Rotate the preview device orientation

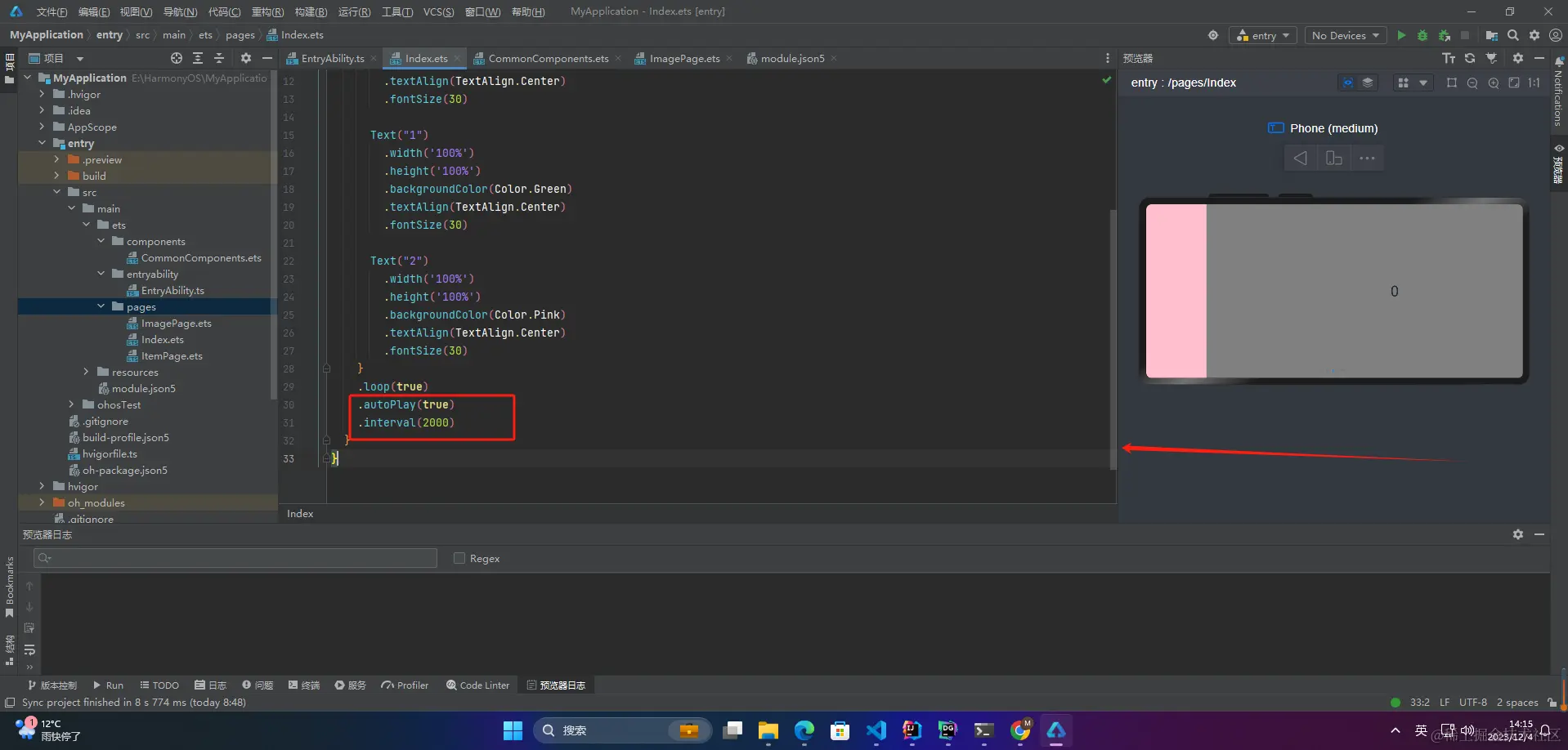click(x=1333, y=158)
